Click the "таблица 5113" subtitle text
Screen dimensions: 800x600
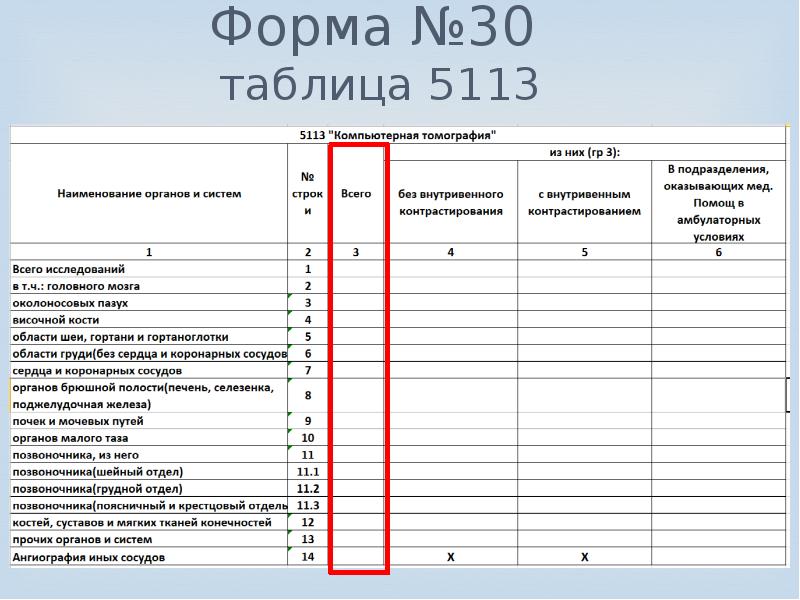[x=379, y=87]
